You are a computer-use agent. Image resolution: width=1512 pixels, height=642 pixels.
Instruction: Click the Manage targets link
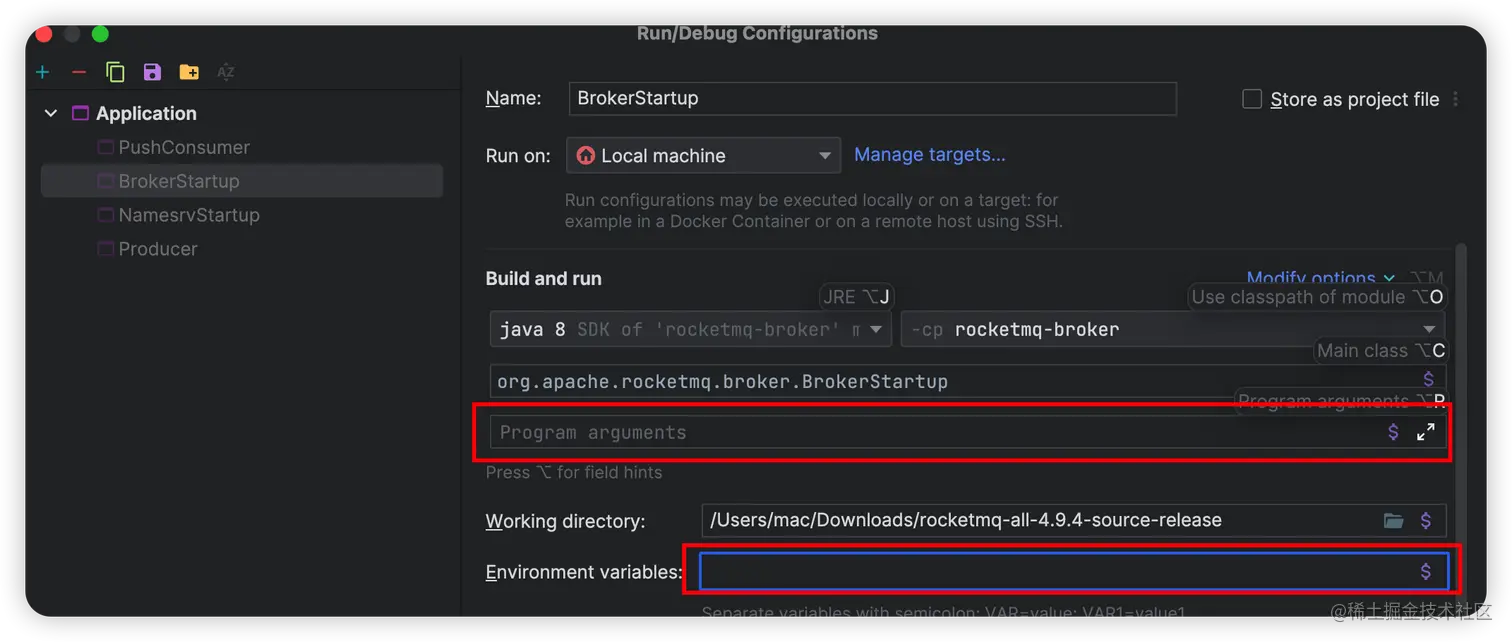click(x=929, y=154)
